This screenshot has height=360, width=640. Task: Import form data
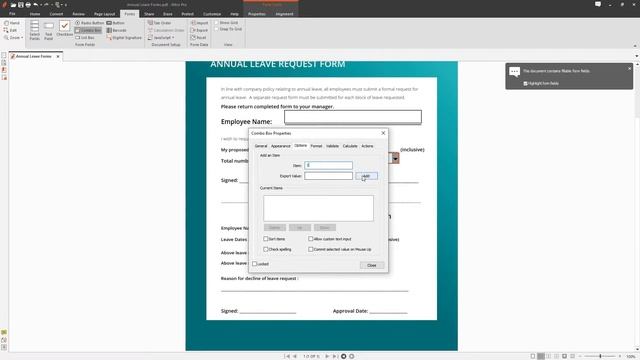click(x=199, y=23)
